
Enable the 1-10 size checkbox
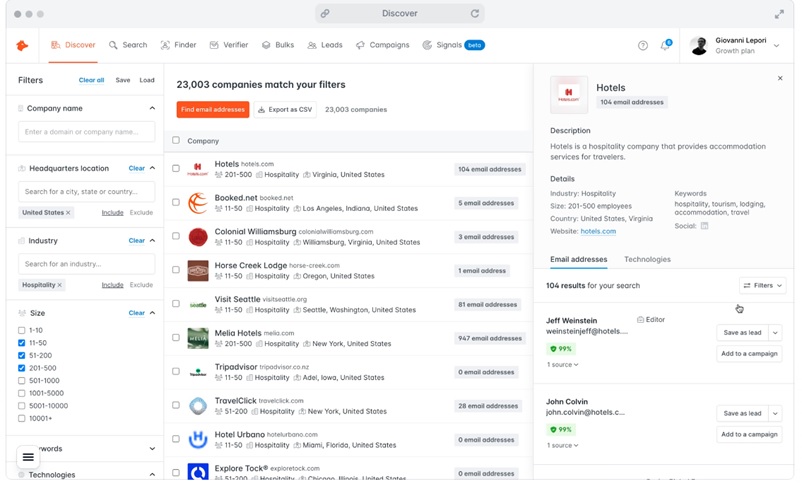[x=21, y=330]
